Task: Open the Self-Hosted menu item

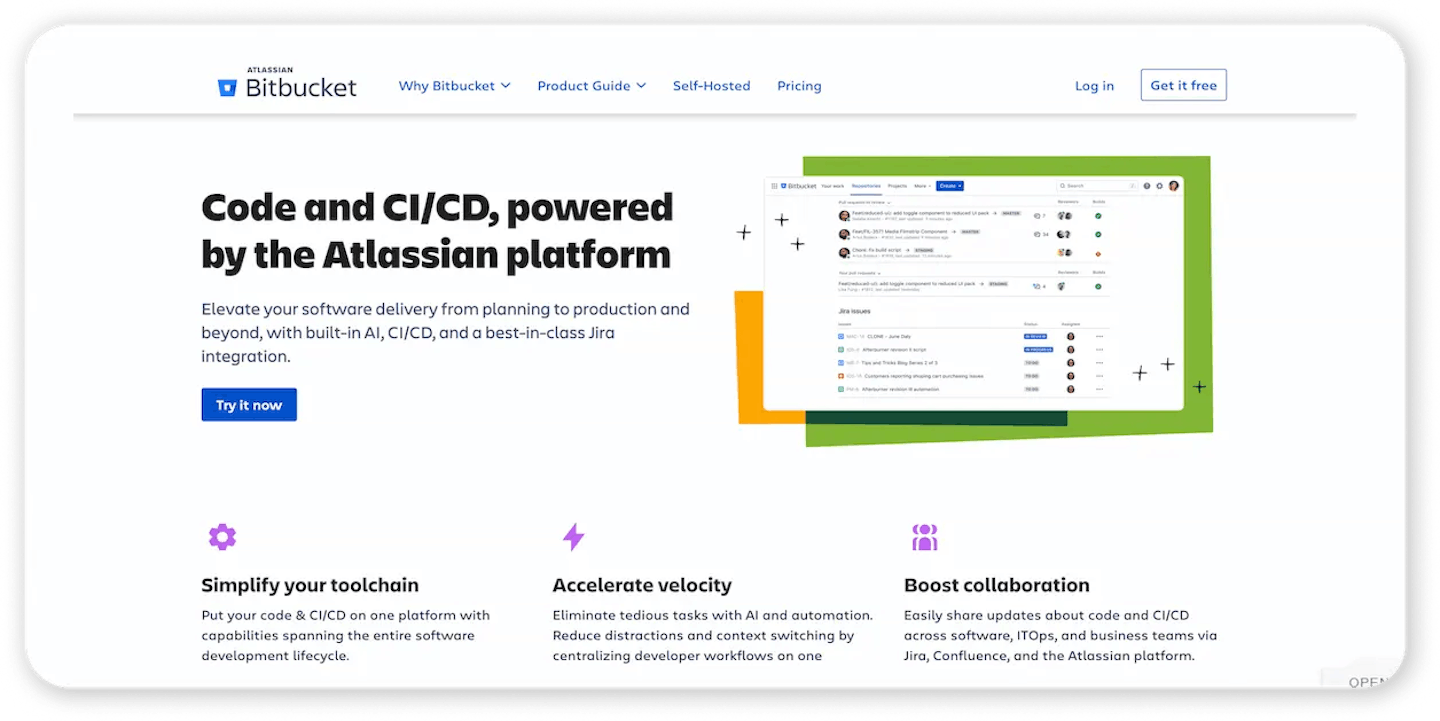Action: (711, 86)
